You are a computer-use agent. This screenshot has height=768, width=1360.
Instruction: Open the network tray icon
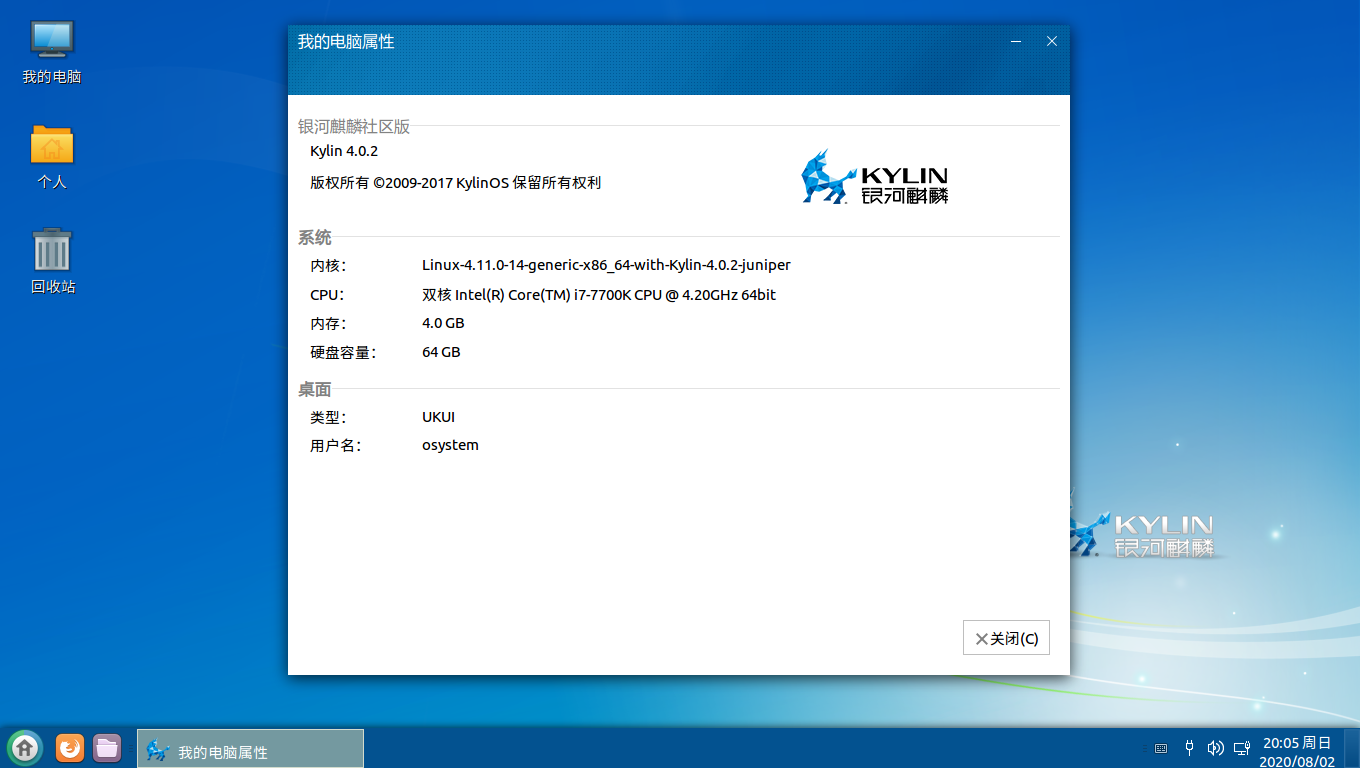(1243, 748)
